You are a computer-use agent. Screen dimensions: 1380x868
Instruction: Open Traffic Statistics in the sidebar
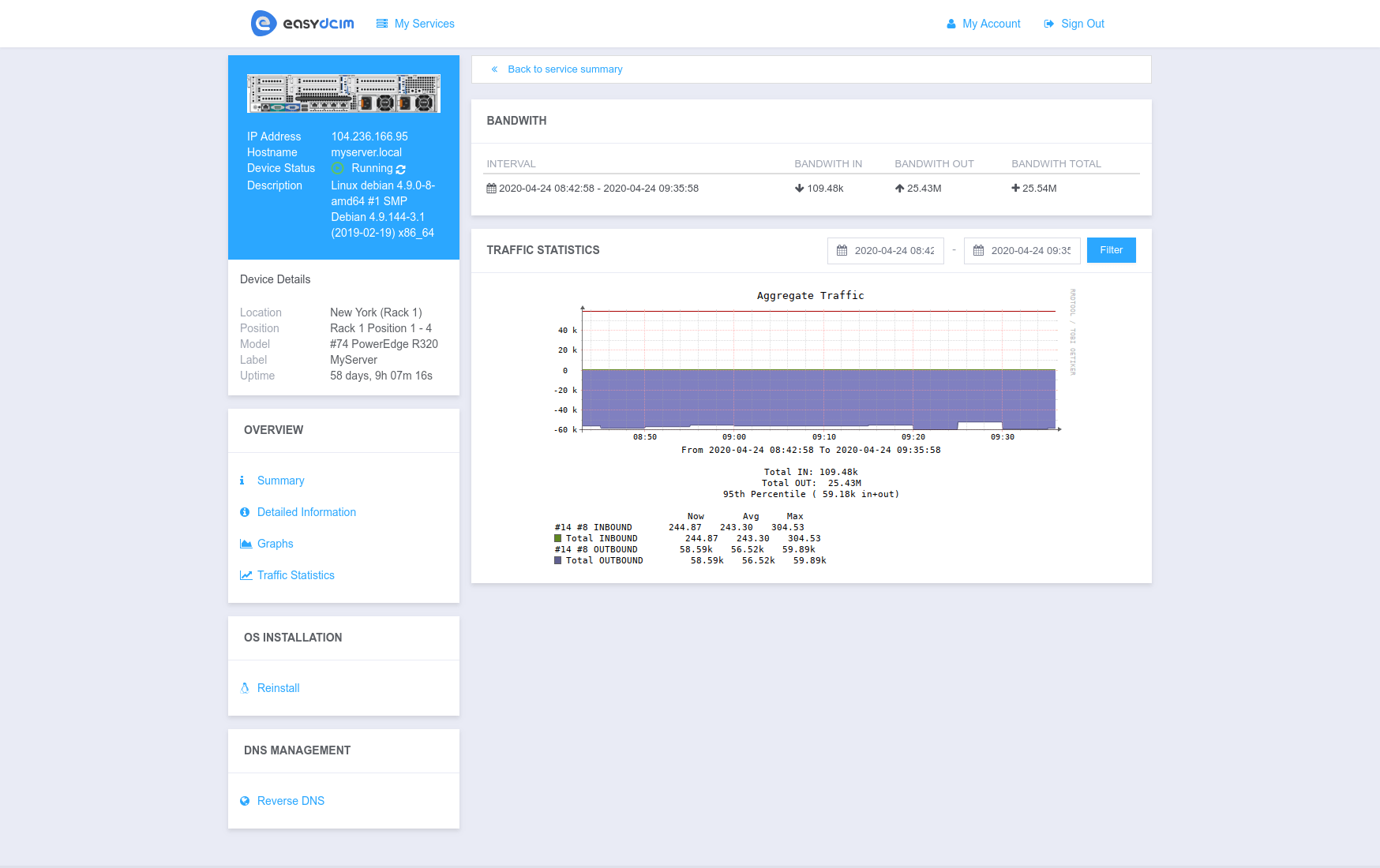295,575
